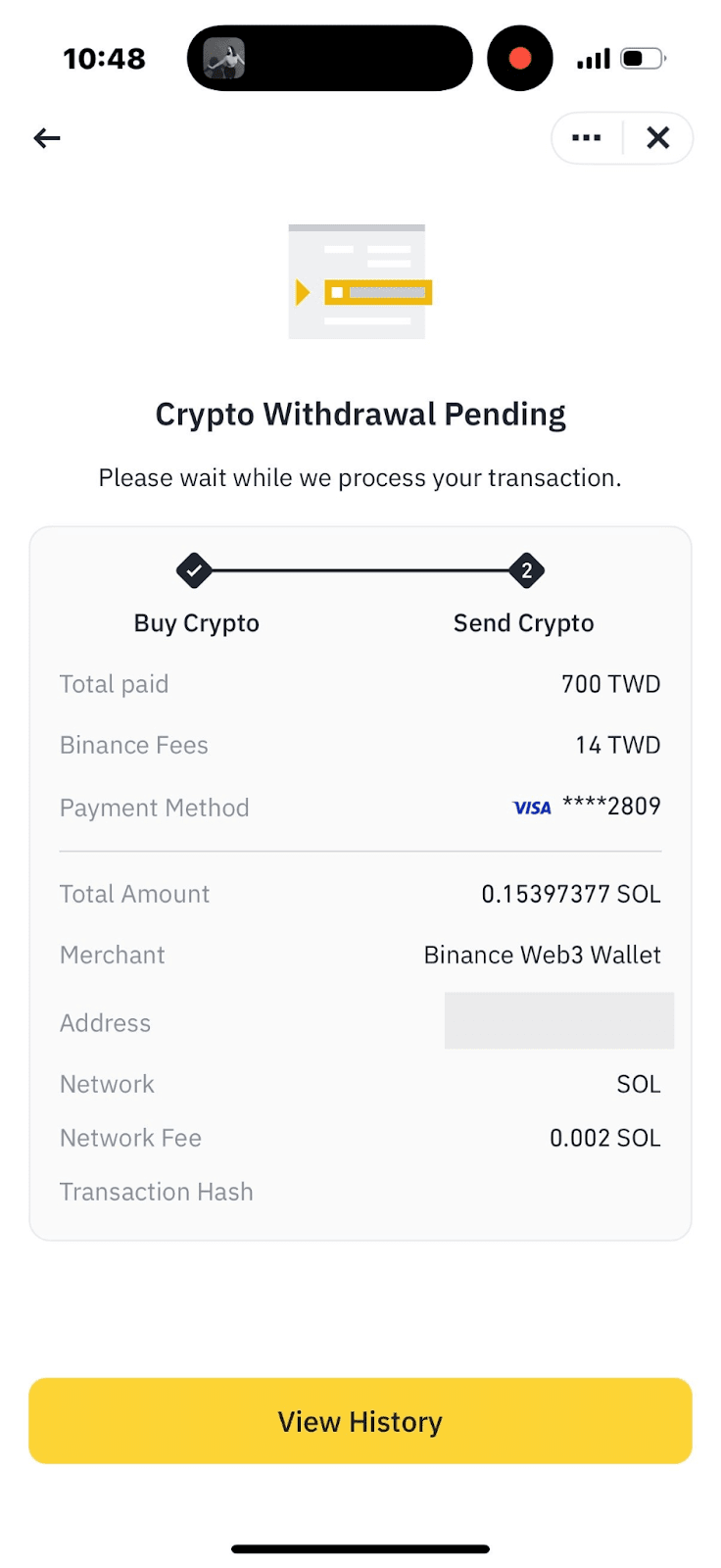Screen dimensions: 721x1568
Task: Tap the hidden Address field
Action: pyautogui.click(x=558, y=1020)
